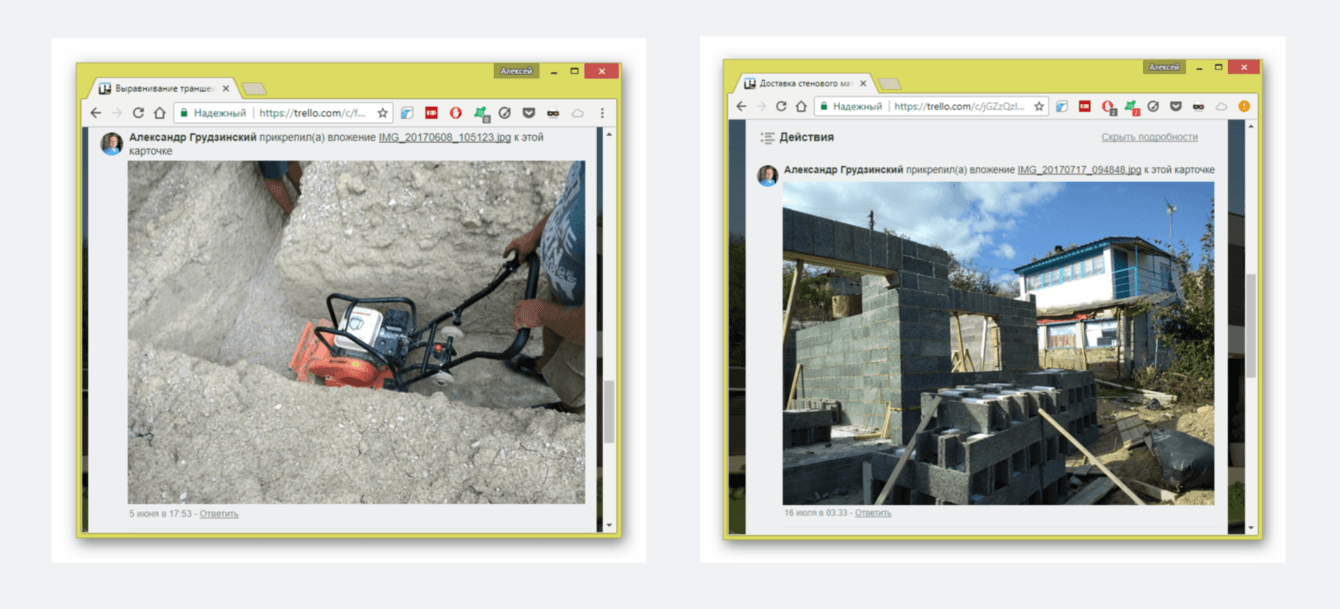Click the 'Алексей' profile button in right window
1340x609 pixels.
pyautogui.click(x=1164, y=67)
